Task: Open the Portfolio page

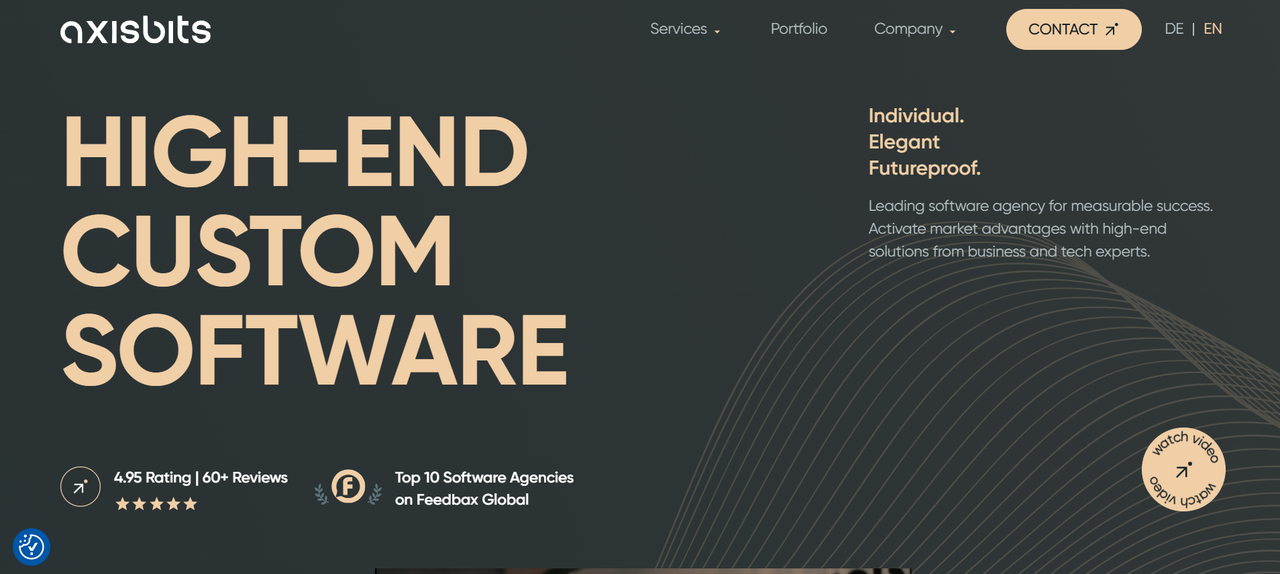Action: 799,29
